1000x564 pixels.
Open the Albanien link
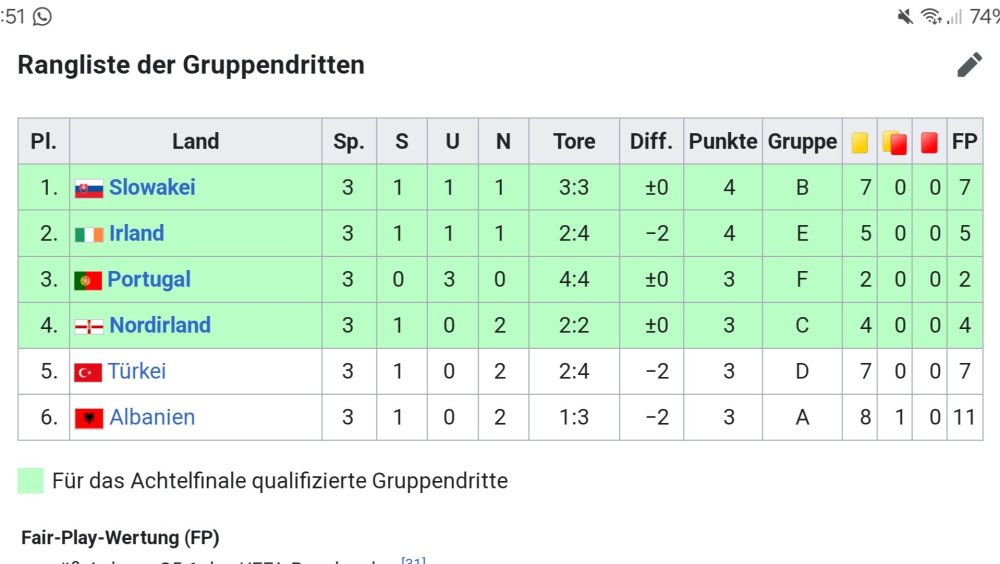pyautogui.click(x=152, y=417)
